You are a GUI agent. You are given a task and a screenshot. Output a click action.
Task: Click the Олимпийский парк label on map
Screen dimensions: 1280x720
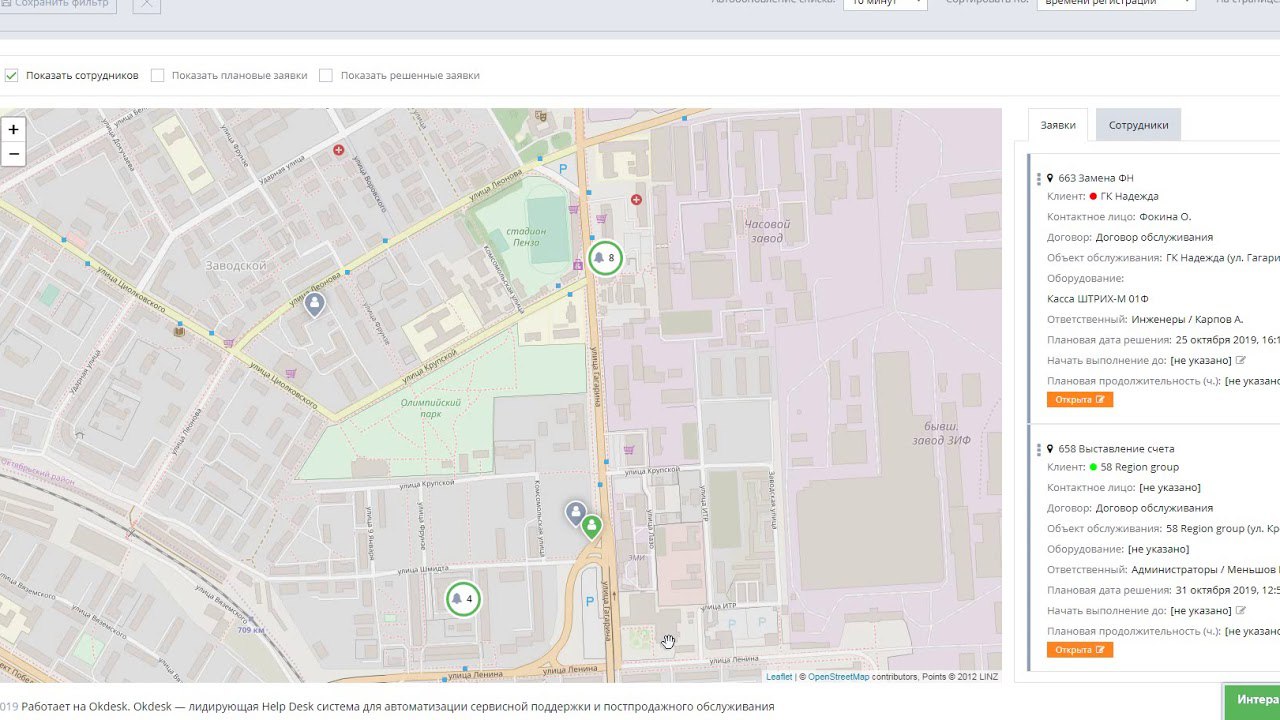click(431, 407)
